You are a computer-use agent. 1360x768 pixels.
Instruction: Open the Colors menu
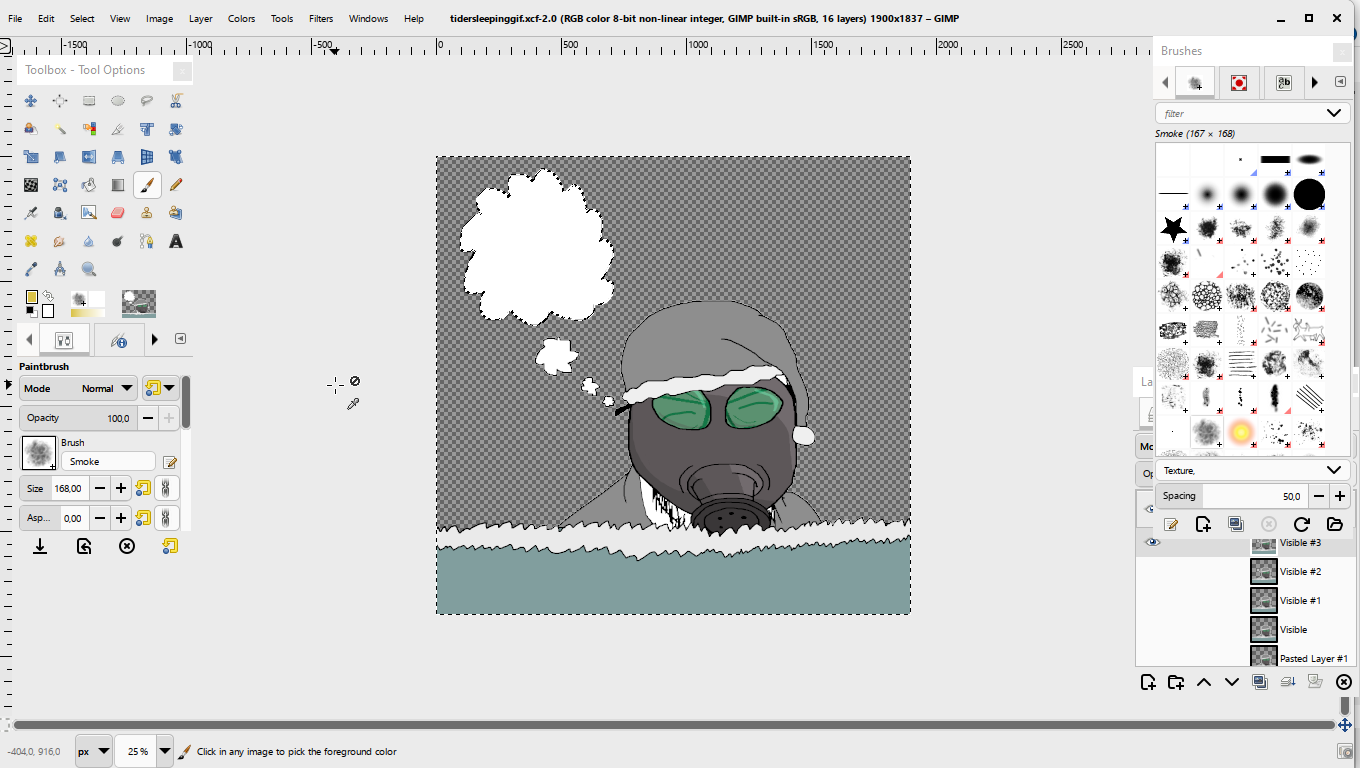[x=241, y=18]
